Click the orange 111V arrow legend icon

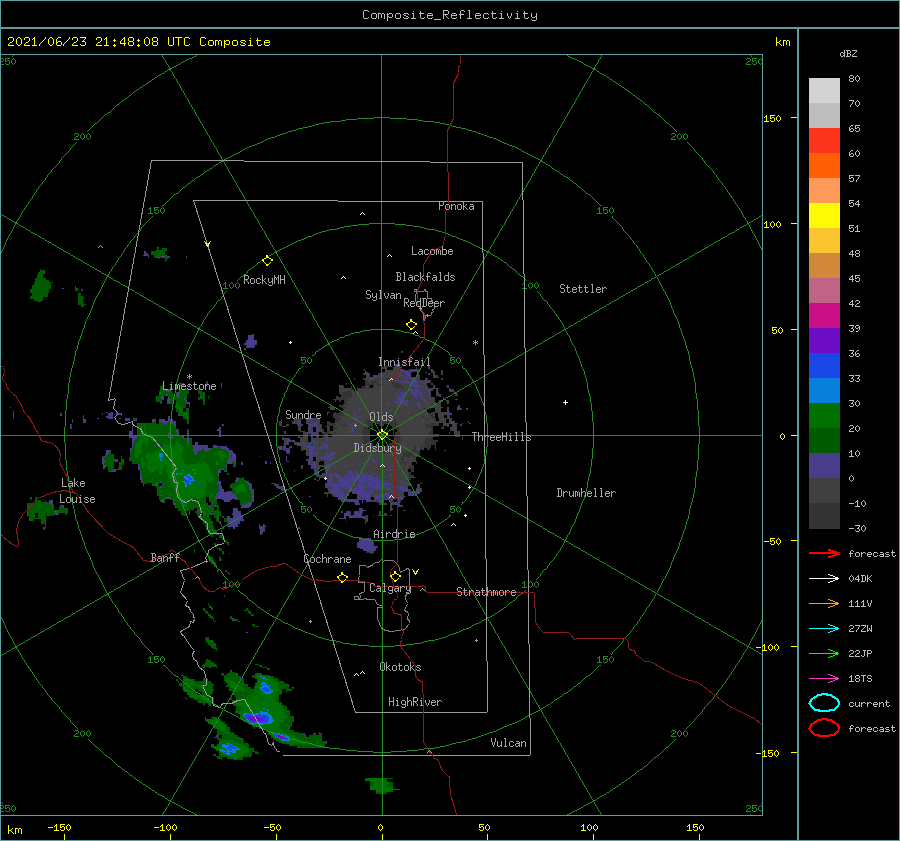pos(824,603)
